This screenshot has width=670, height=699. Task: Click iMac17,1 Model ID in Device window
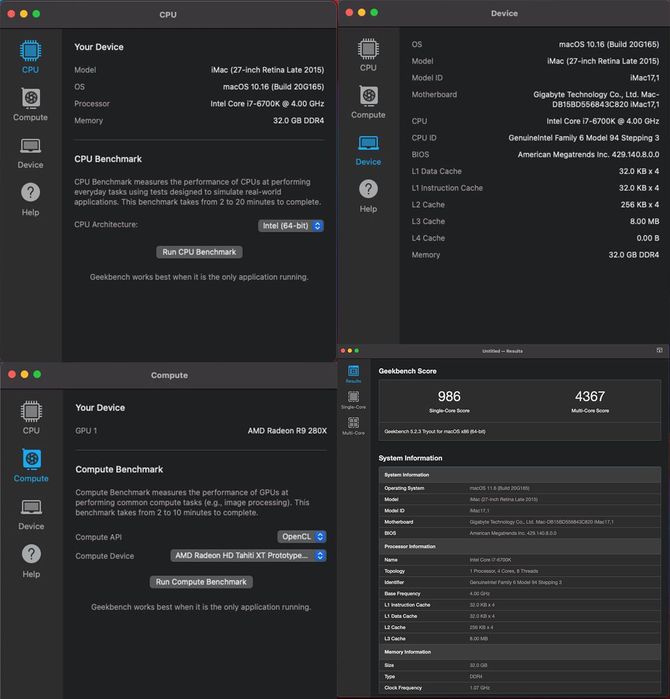point(645,78)
